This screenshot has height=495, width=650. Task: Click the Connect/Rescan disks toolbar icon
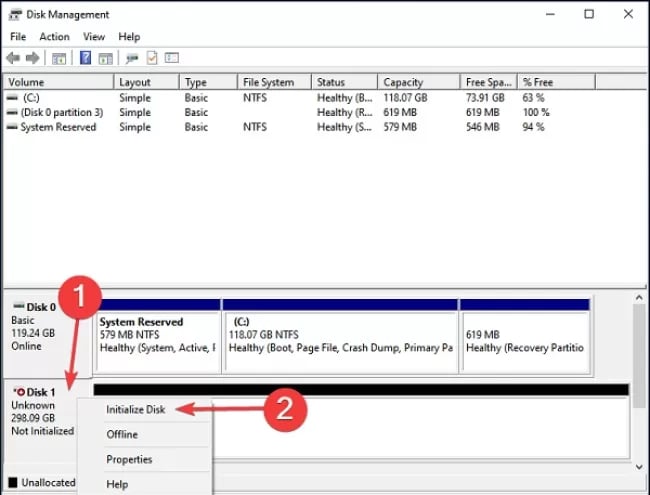pyautogui.click(x=132, y=58)
